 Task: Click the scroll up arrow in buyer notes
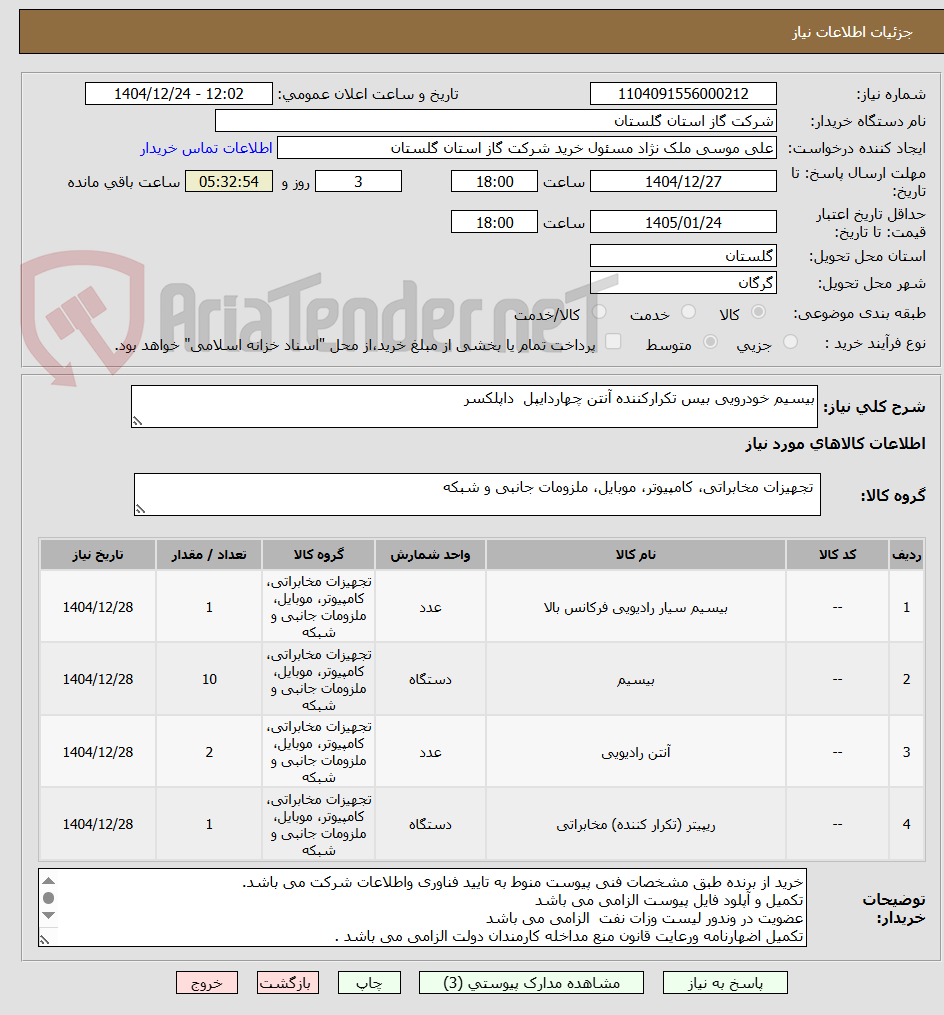(x=49, y=881)
